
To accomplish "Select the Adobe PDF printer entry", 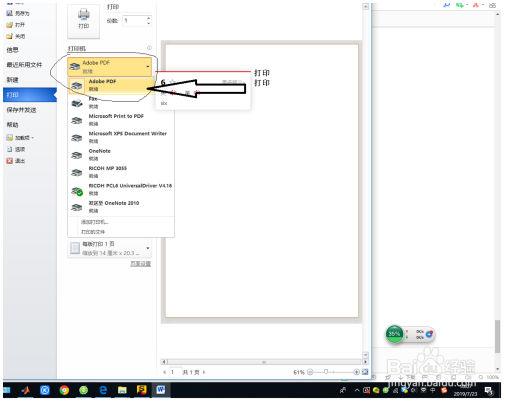I will (111, 85).
